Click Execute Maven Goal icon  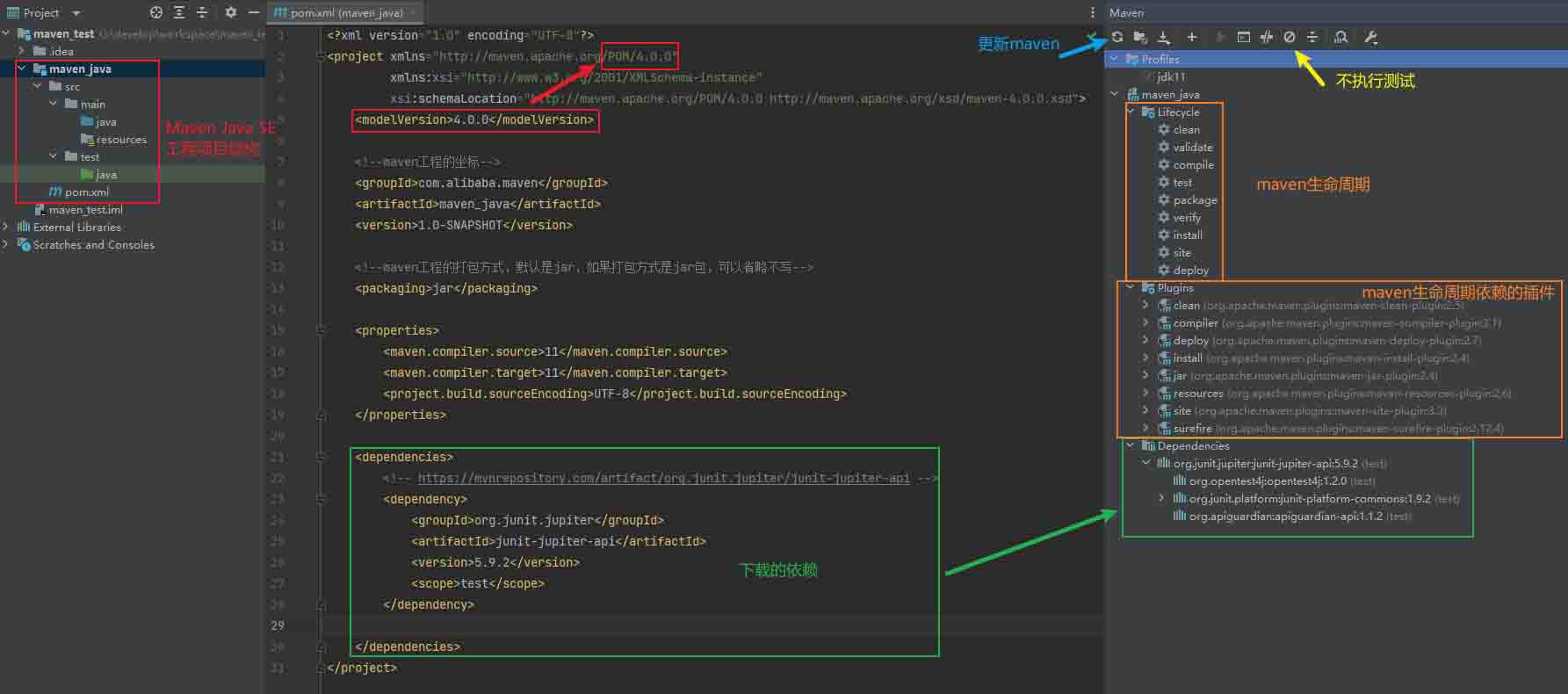click(1243, 37)
